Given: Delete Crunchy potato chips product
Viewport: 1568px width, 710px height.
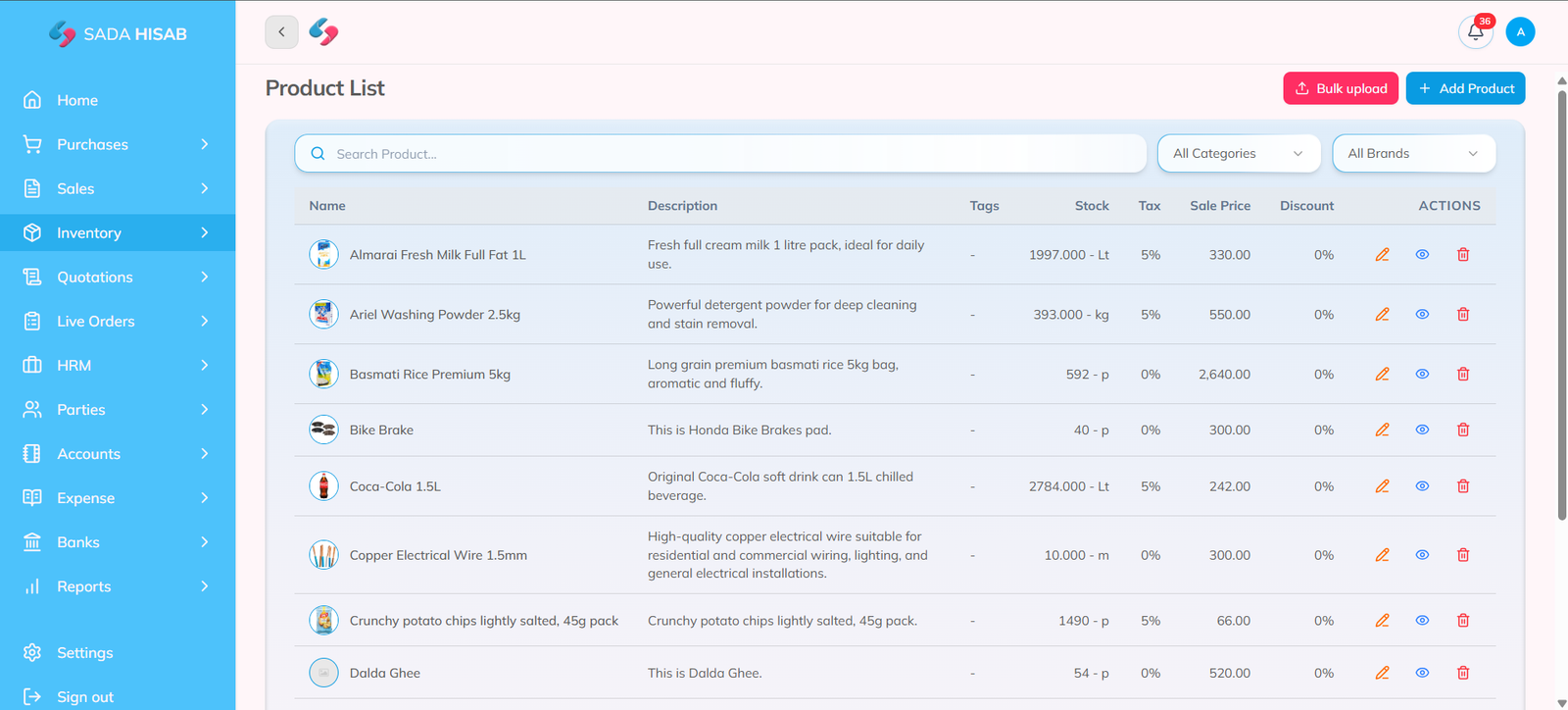Looking at the screenshot, I should [1463, 621].
